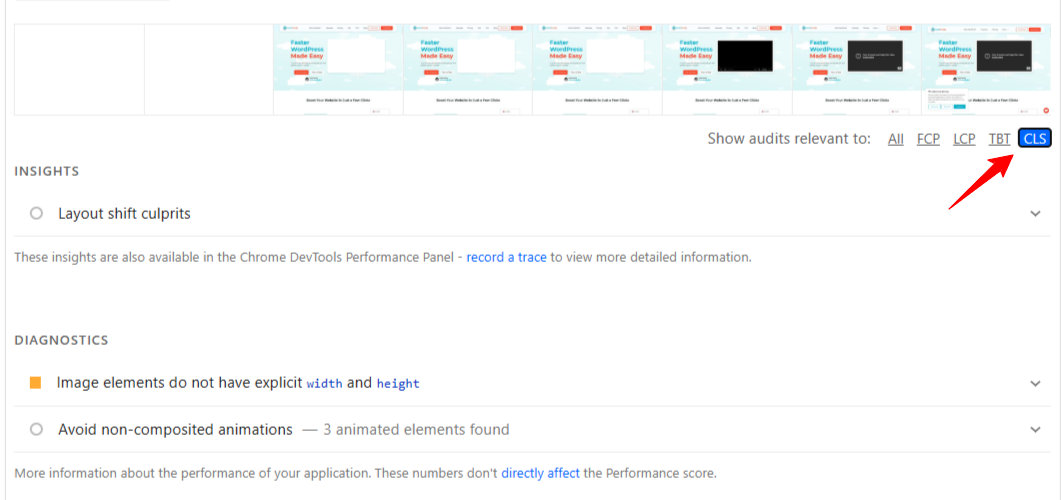Select the All audits filter
This screenshot has height=500, width=1062.
[896, 139]
